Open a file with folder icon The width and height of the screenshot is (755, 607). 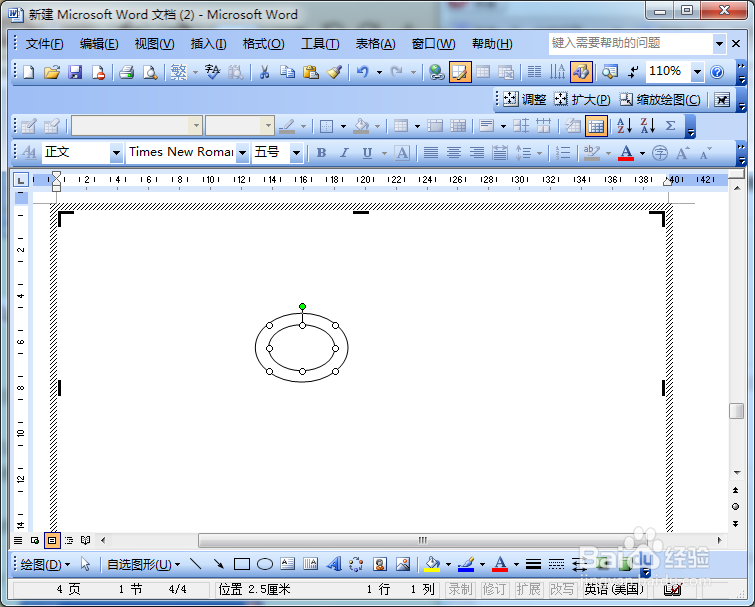click(x=52, y=72)
